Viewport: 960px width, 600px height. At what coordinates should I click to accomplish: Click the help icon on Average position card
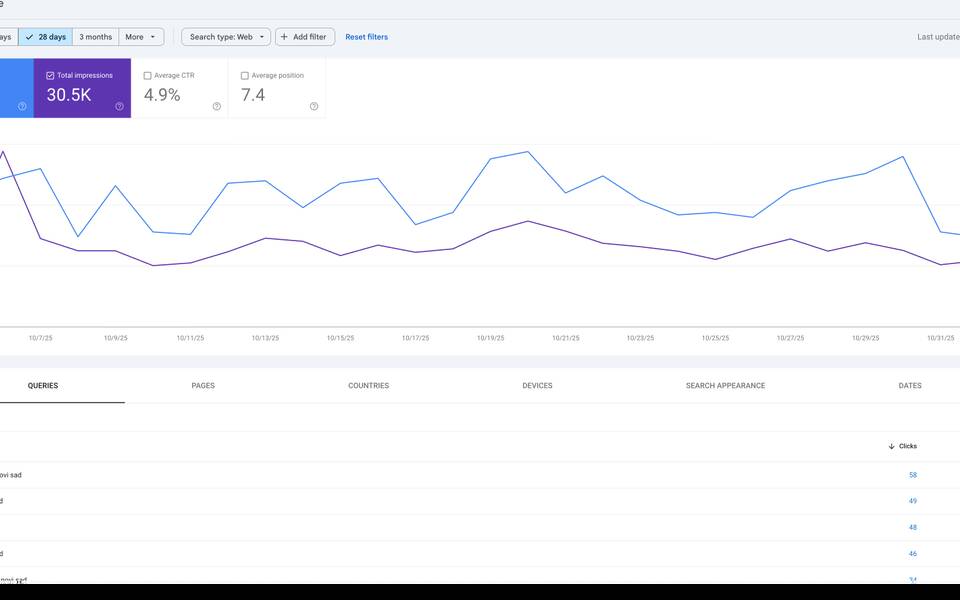coord(313,106)
